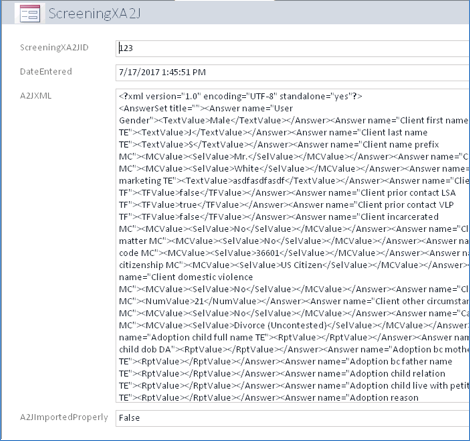Click the Adoption reason text on the last line
This screenshot has width=470, height=441.
384,398
